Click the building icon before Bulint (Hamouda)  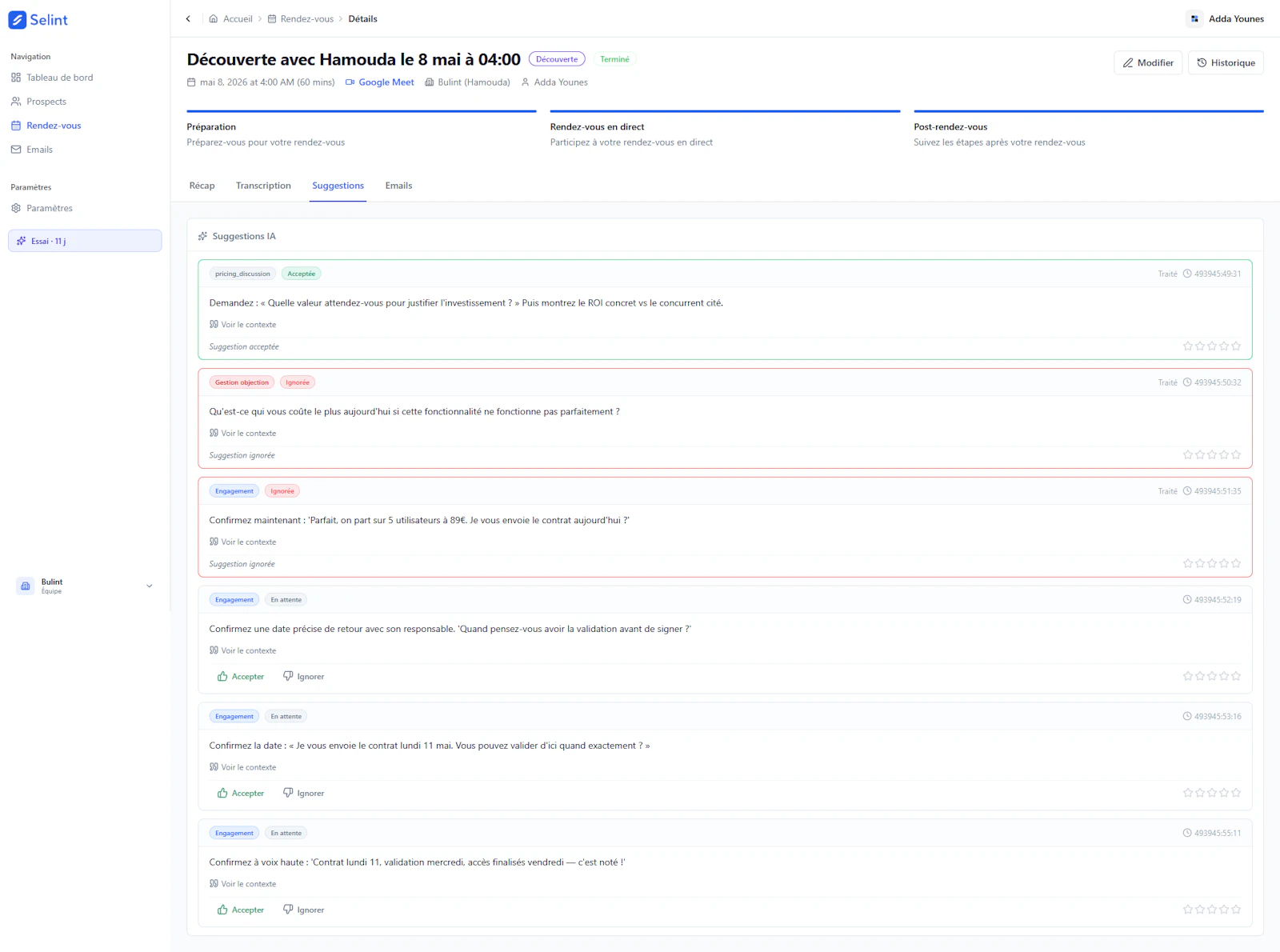pyautogui.click(x=430, y=82)
